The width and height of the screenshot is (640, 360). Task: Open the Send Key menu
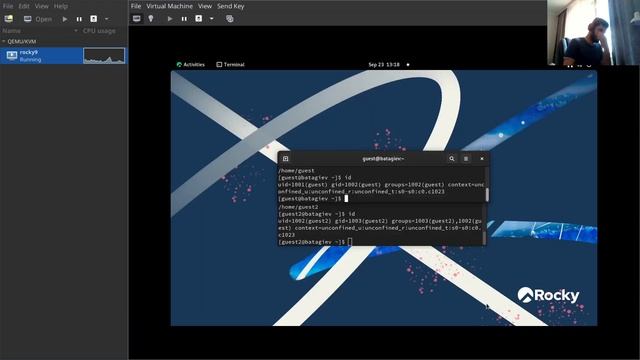coord(231,6)
